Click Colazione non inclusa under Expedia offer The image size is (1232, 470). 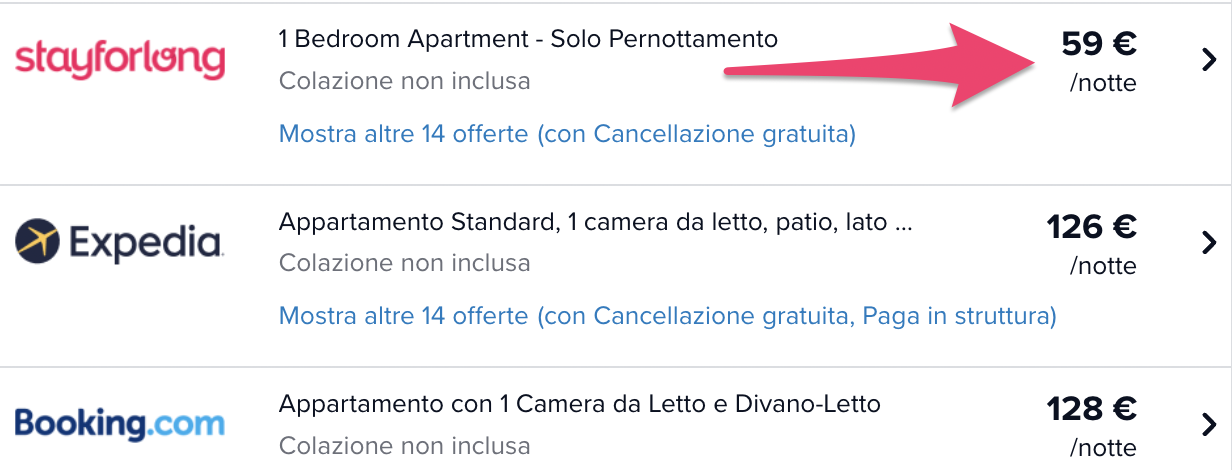tap(405, 263)
